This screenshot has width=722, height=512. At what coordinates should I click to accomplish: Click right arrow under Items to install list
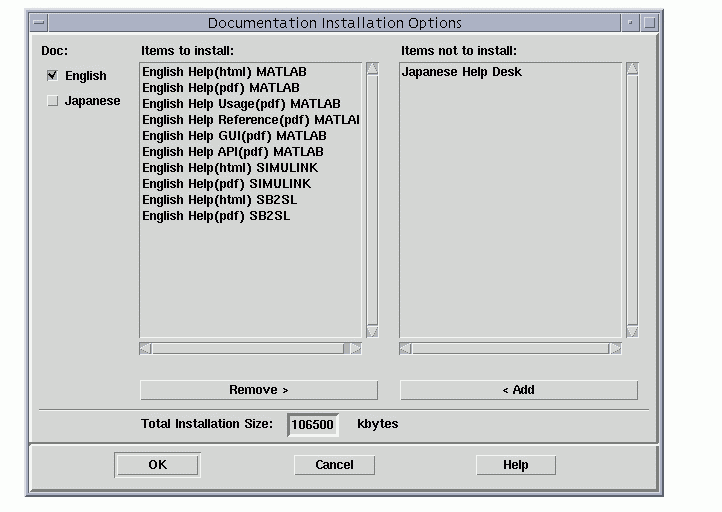[355, 349]
